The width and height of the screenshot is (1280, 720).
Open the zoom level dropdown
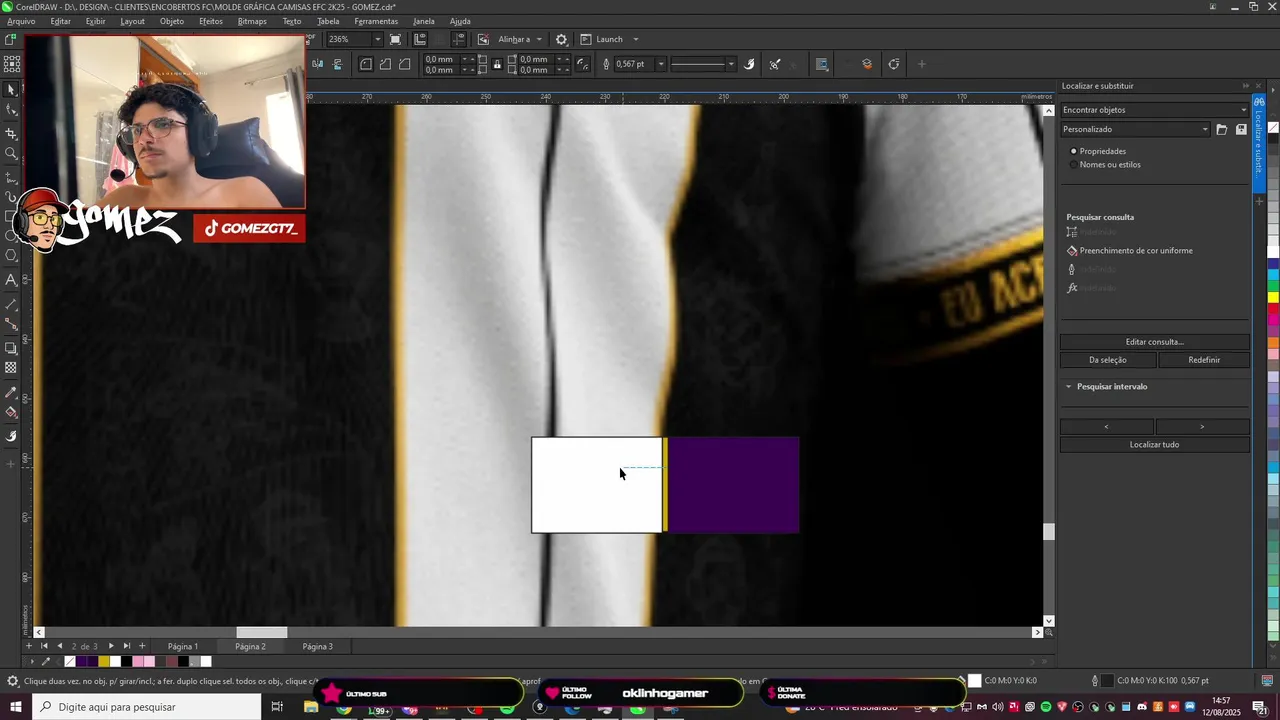[x=377, y=40]
